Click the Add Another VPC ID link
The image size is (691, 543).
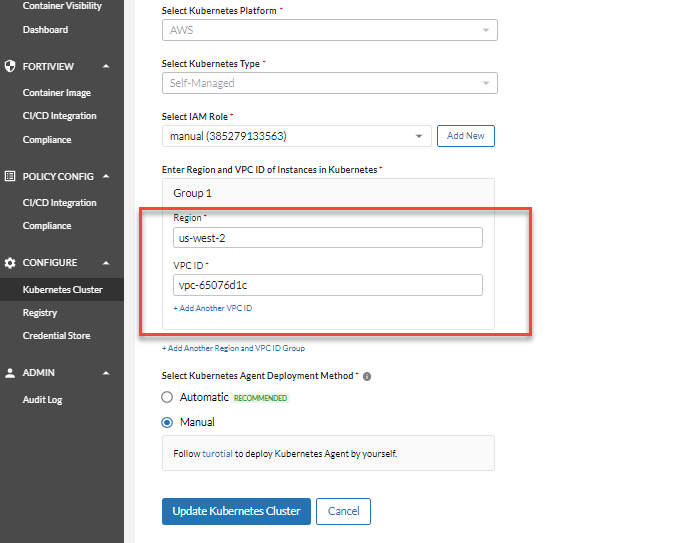point(212,308)
